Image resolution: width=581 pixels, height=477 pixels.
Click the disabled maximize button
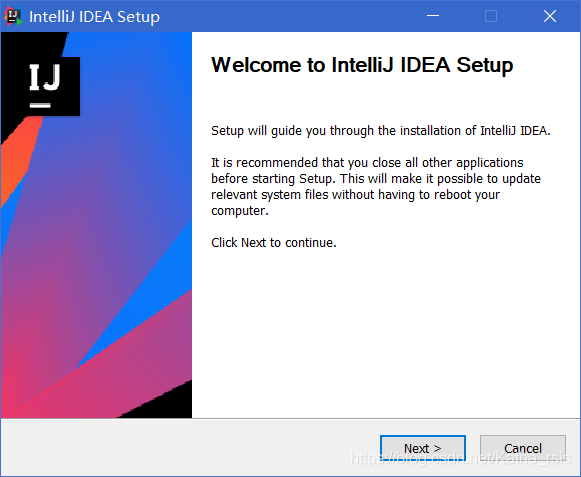point(491,16)
